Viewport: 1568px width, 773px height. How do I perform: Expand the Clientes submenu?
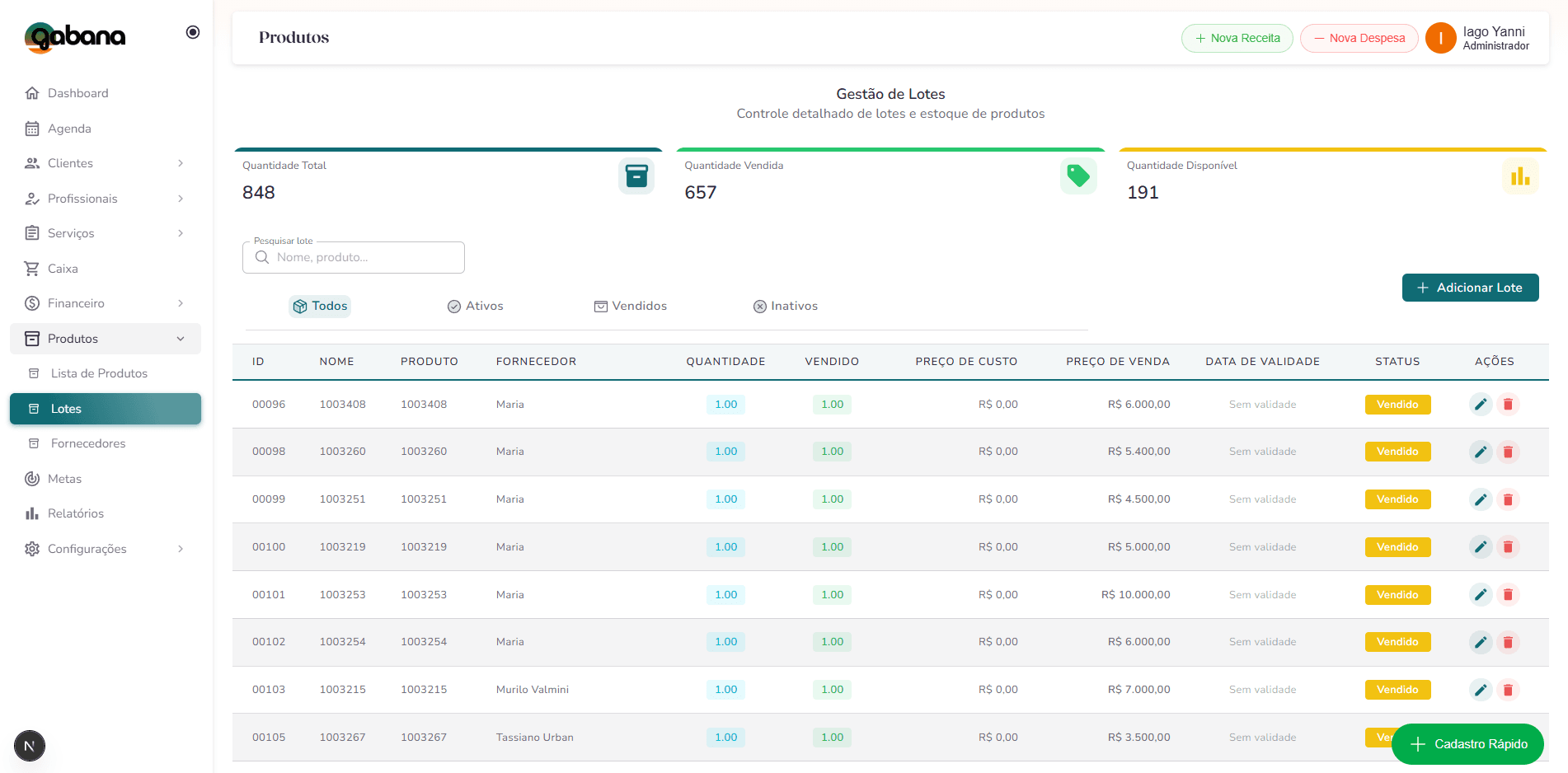(x=181, y=163)
